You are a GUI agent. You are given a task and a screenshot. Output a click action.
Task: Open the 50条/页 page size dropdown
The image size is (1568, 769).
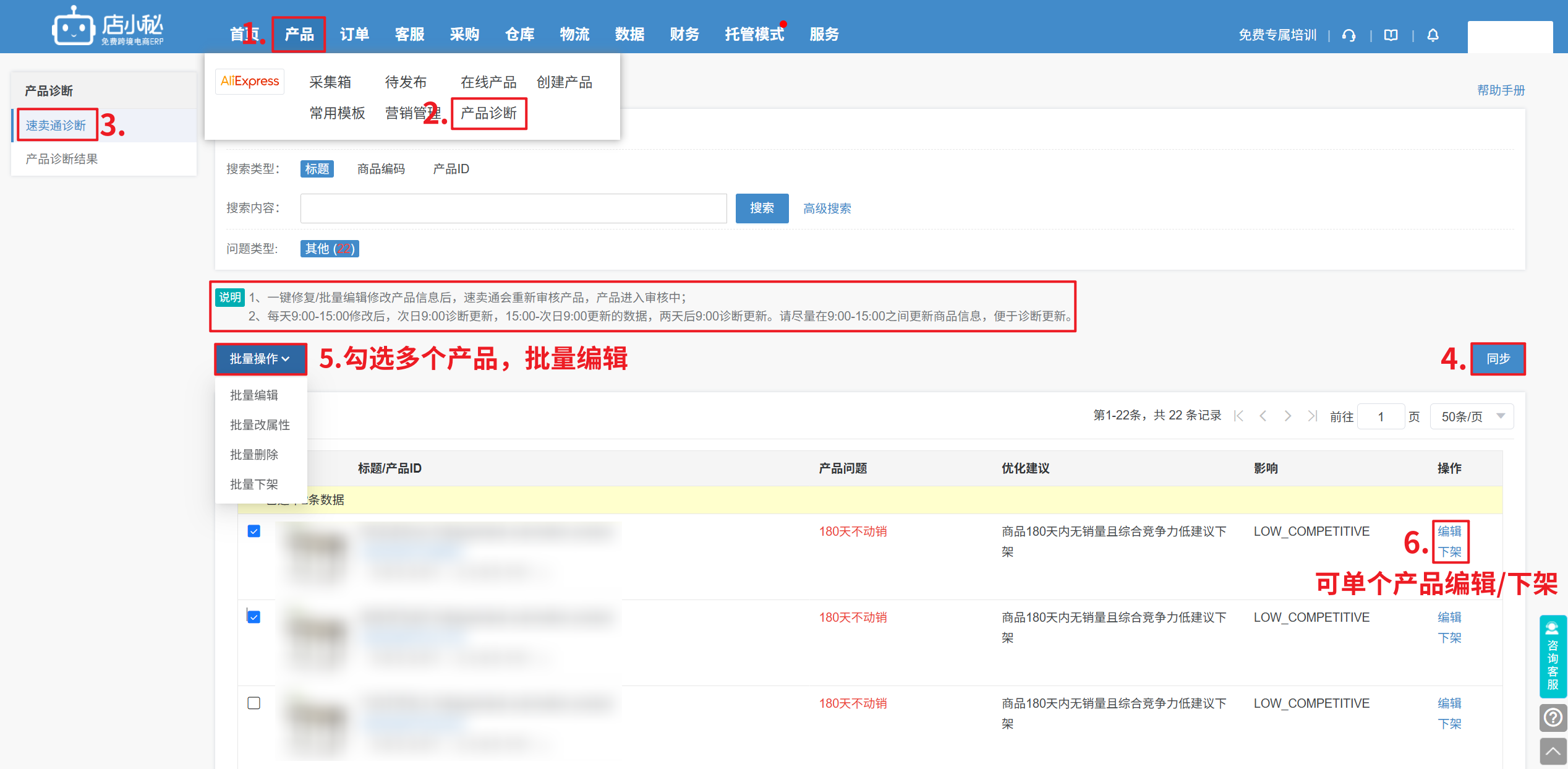point(1472,416)
